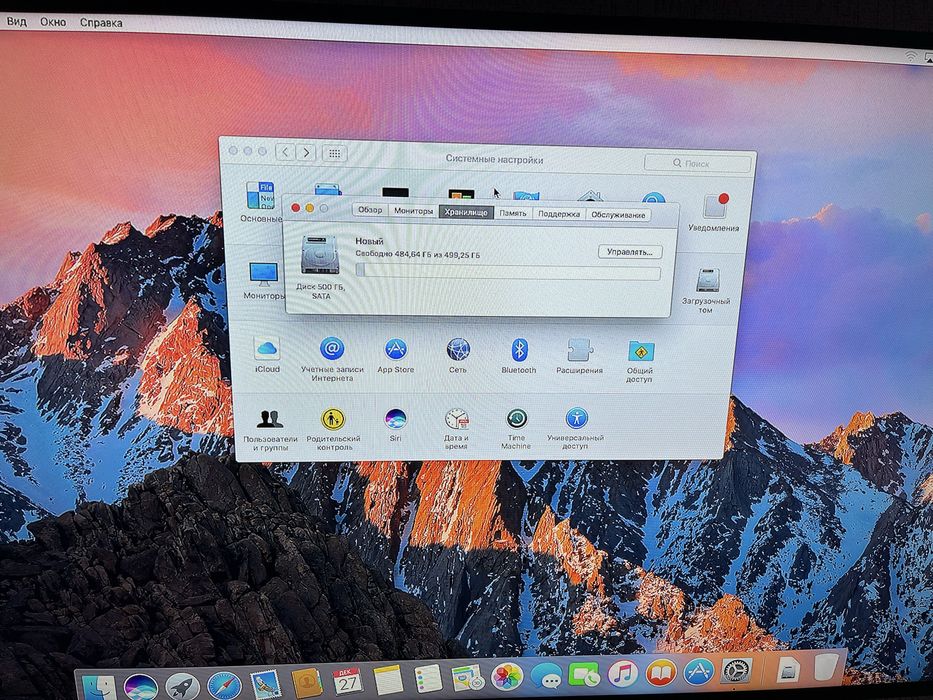
Task: Open the Trash in the Dock
Action: pyautogui.click(x=826, y=667)
